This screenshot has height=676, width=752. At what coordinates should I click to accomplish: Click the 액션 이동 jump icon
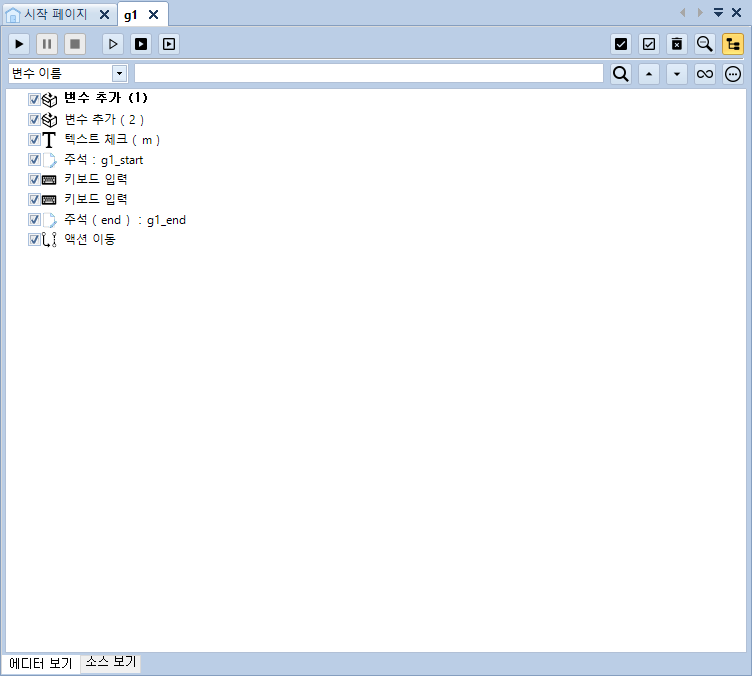point(49,240)
